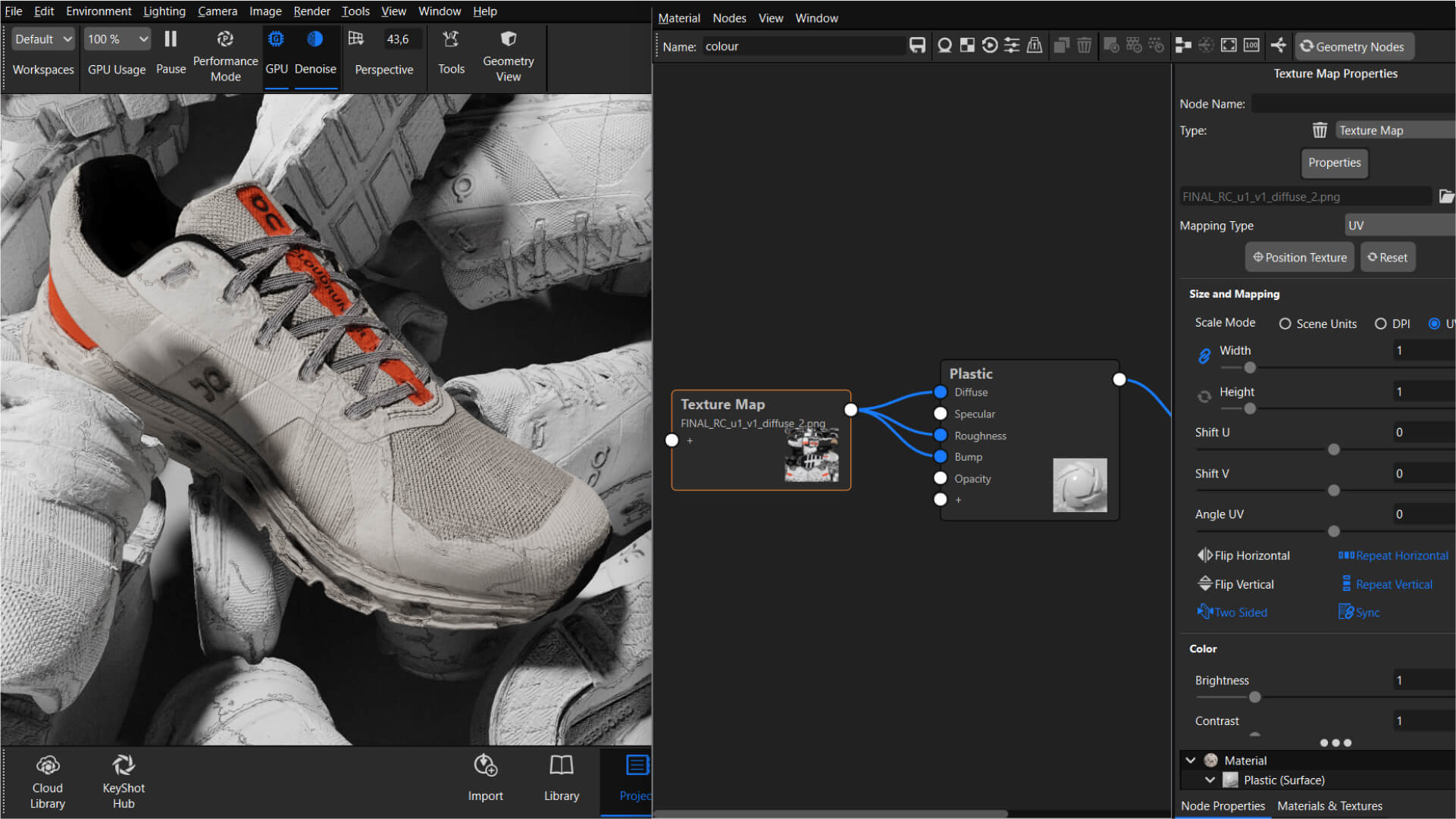Switch to Materials & Textures tab

[1329, 806]
